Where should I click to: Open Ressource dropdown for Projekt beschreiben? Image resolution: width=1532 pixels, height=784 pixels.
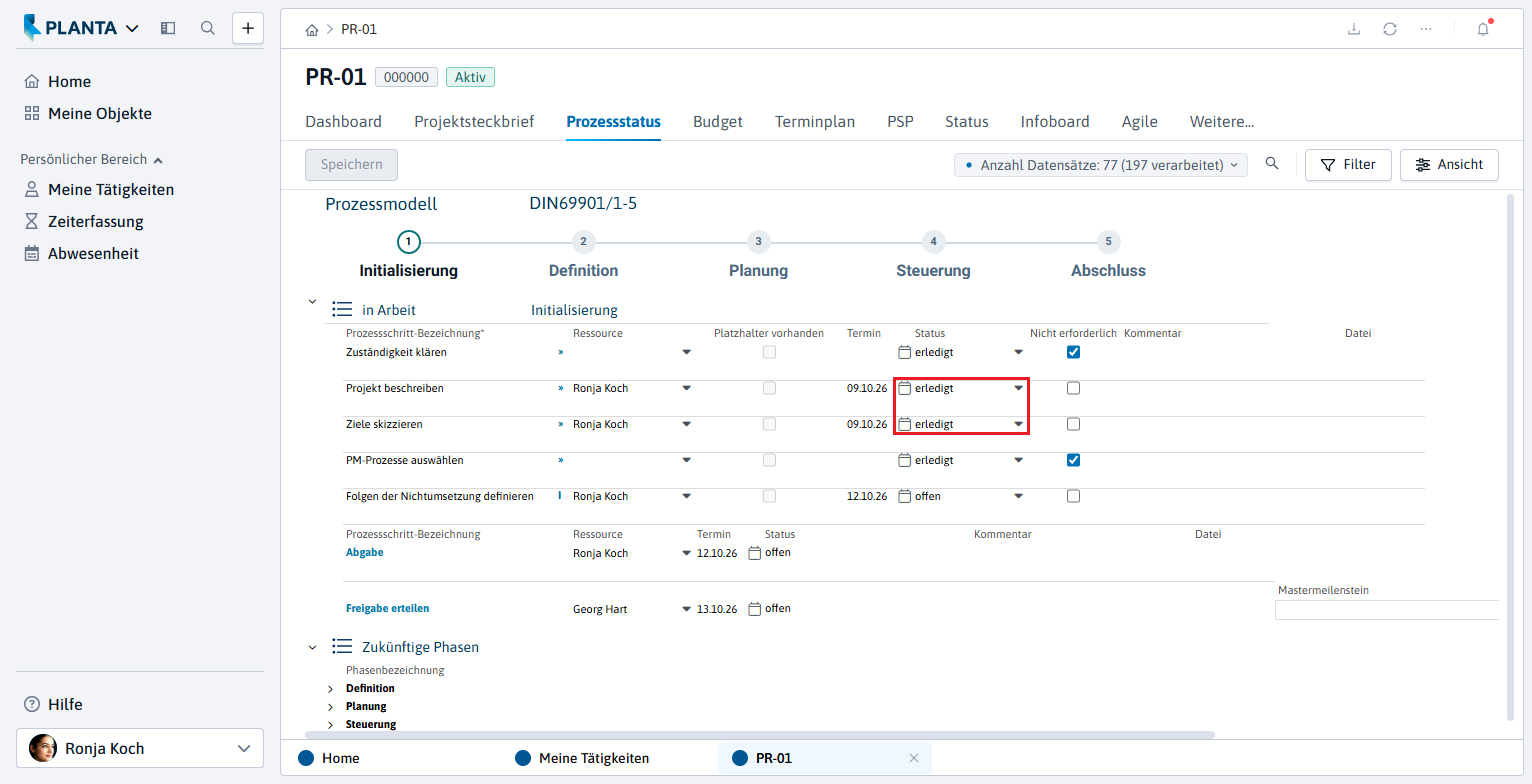pyautogui.click(x=686, y=388)
